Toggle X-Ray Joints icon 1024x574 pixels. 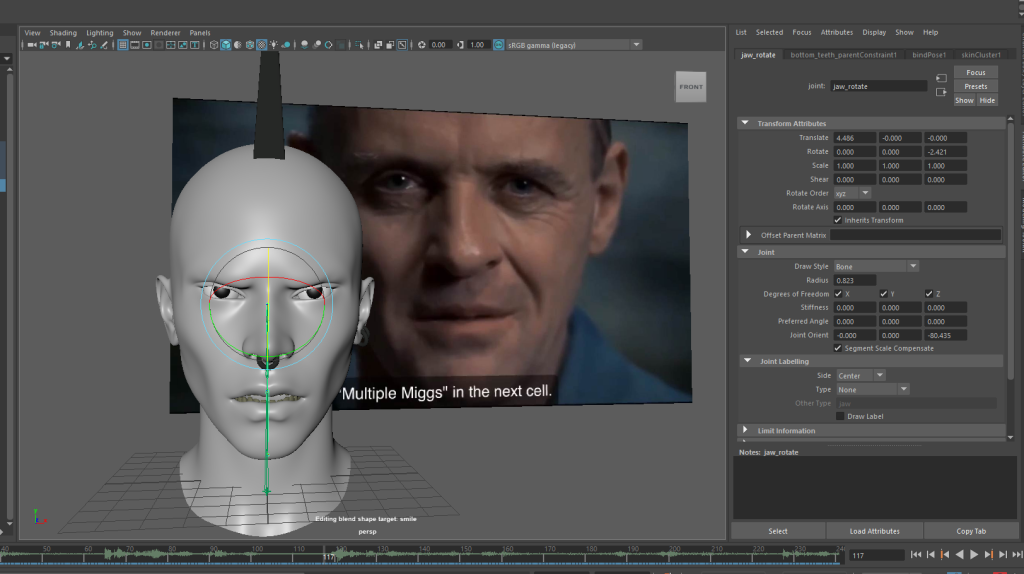click(x=402, y=45)
